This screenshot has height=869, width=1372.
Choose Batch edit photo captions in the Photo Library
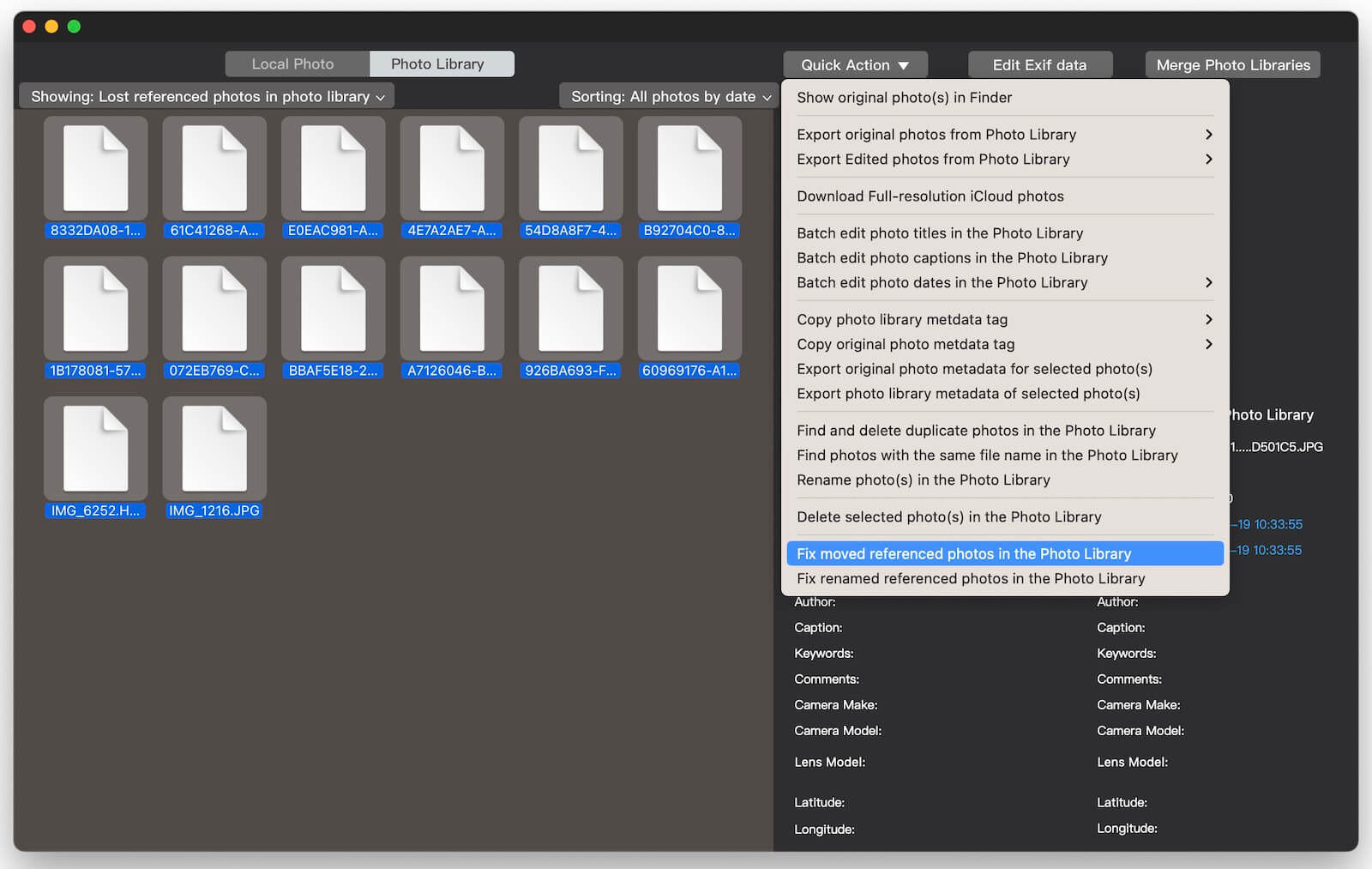(x=1005, y=258)
